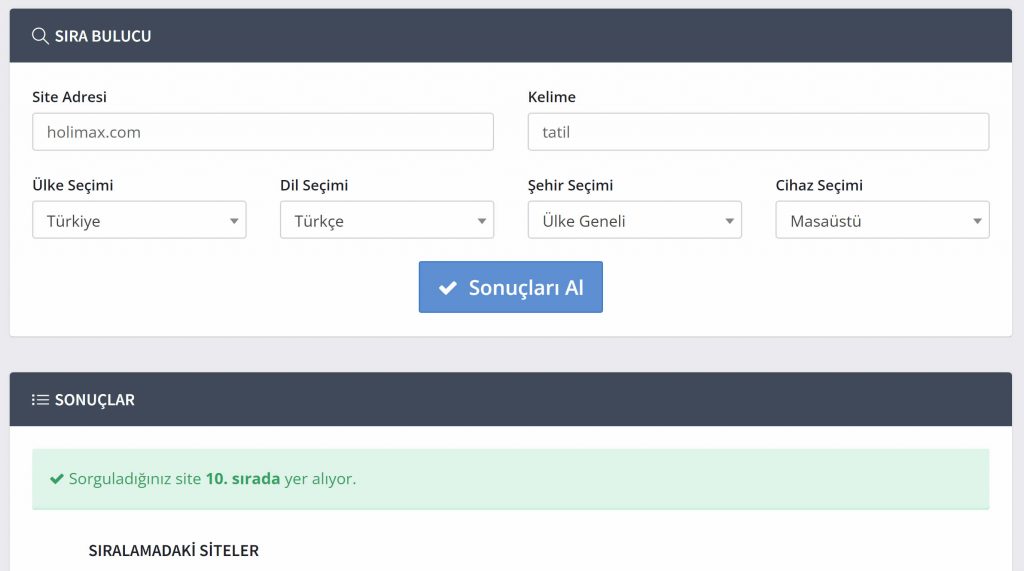Select the Dil Seçimi label text
The height and width of the screenshot is (571, 1024).
pos(314,185)
